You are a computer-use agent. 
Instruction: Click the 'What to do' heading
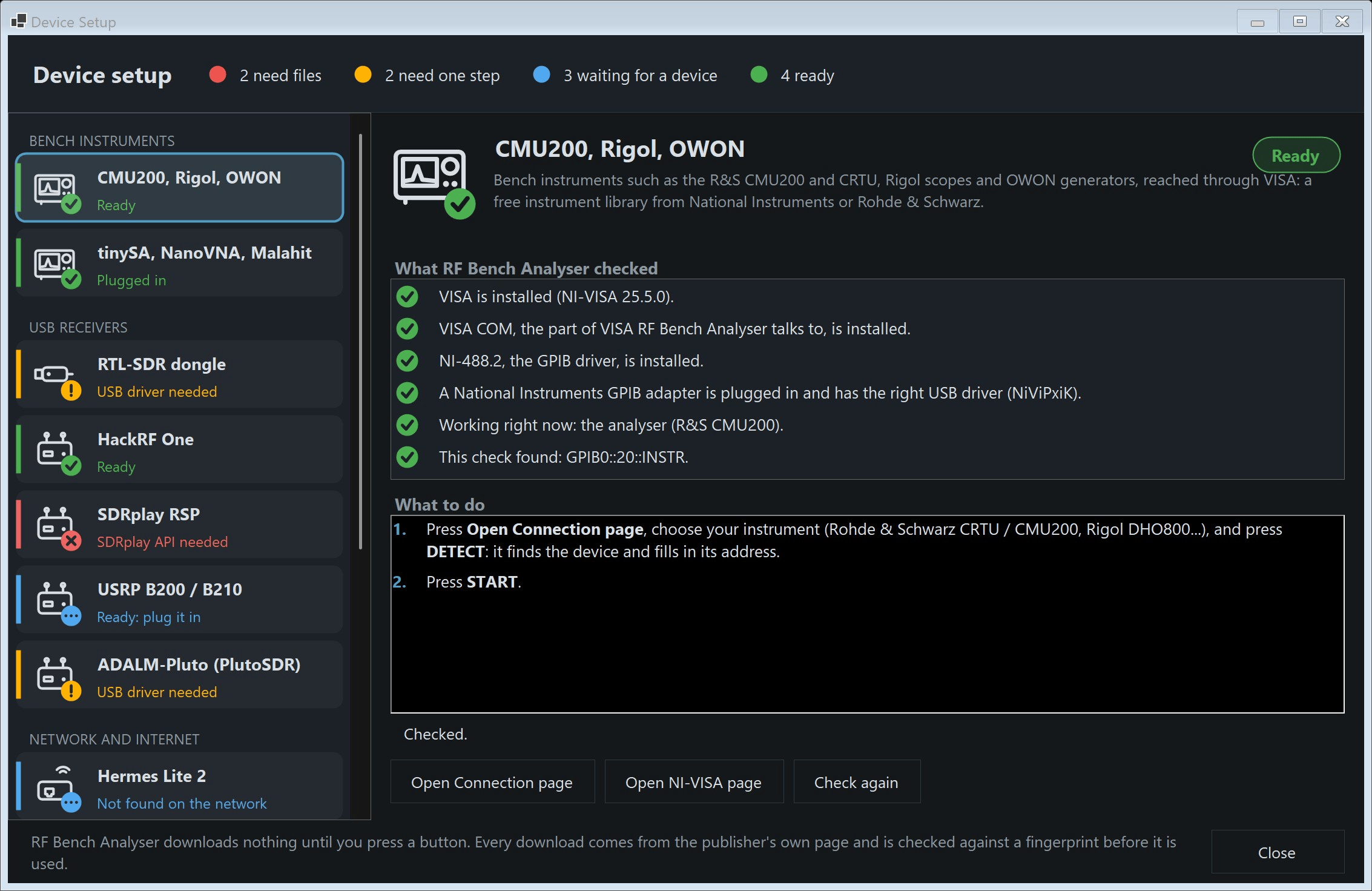click(x=440, y=505)
